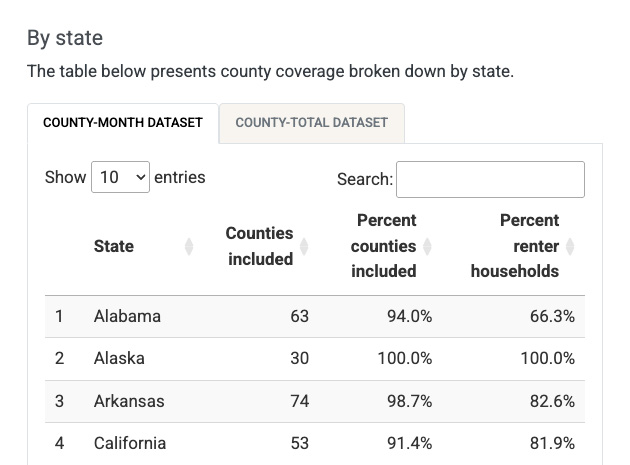This screenshot has height=465, width=630.
Task: Click the State column header
Action: pos(114,246)
